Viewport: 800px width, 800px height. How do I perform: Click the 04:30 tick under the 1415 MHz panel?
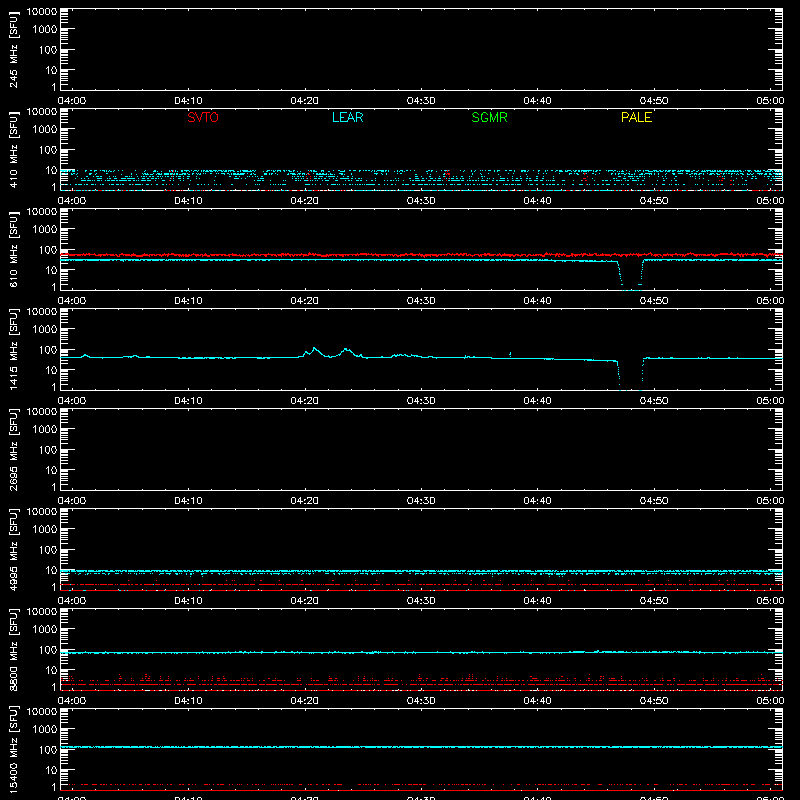(x=421, y=401)
